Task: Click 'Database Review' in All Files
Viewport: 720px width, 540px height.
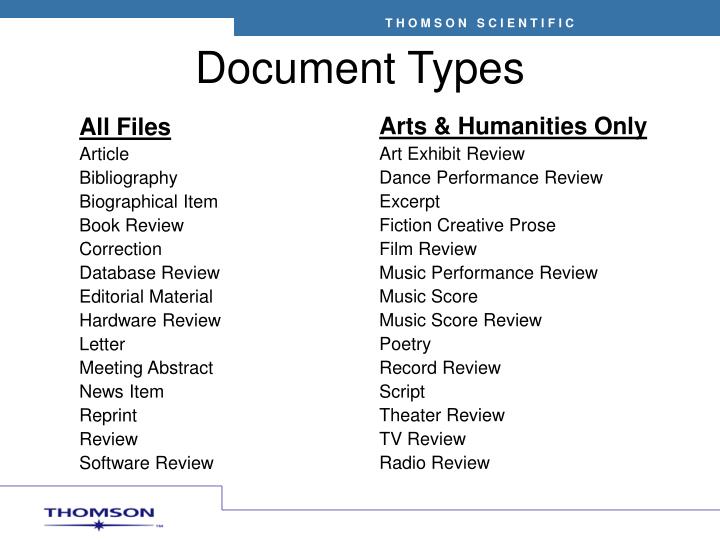Action: click(x=149, y=273)
